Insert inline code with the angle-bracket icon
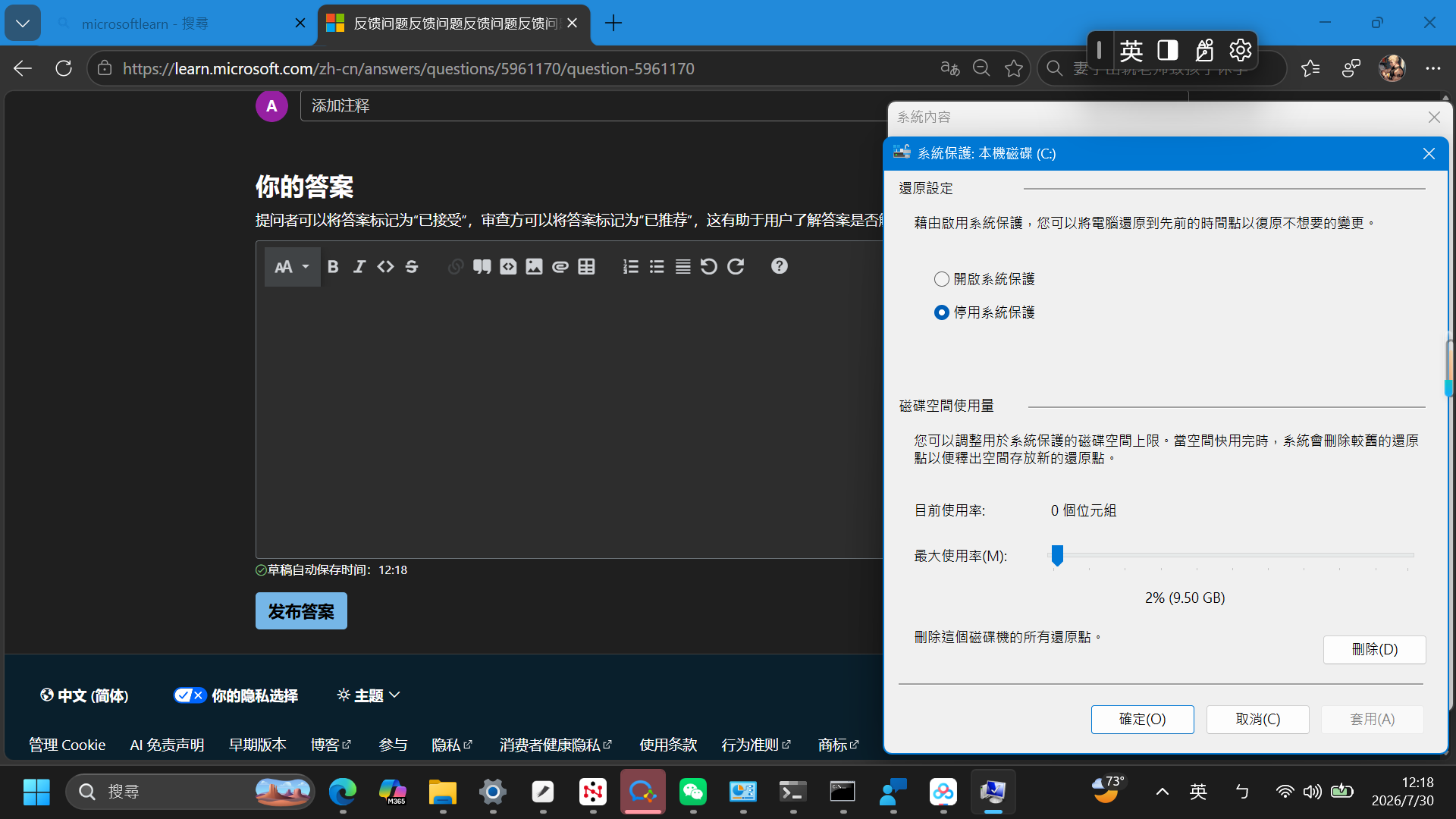Screen dimensions: 1456x819 click(385, 267)
